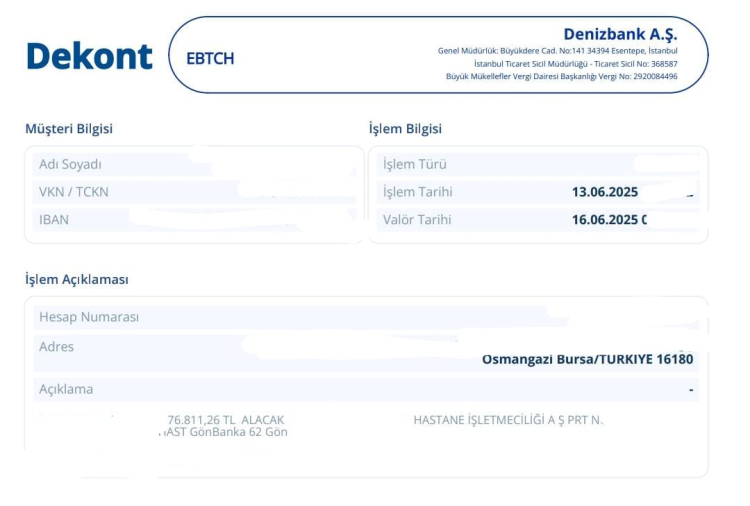Click the Dekont title heading

pos(89,56)
